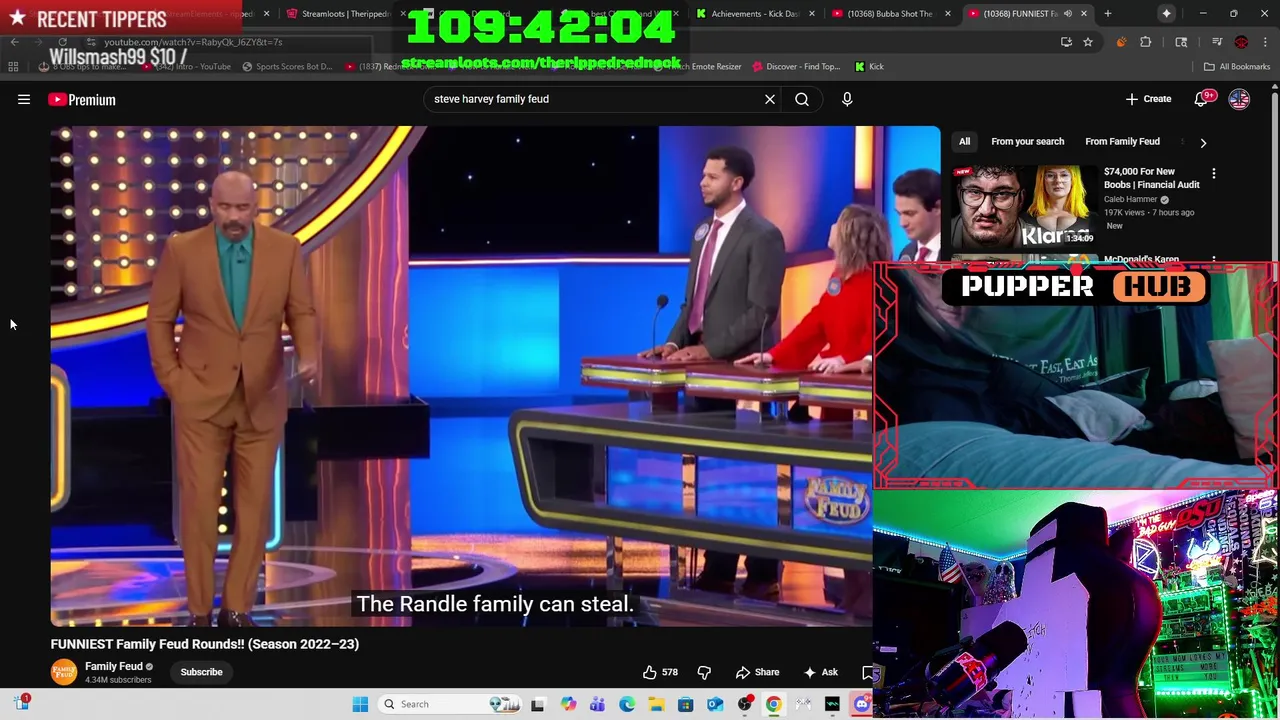Screen dimensions: 1280x720
Task: Open the 'All Bookmarks' folder
Action: click(x=1237, y=67)
